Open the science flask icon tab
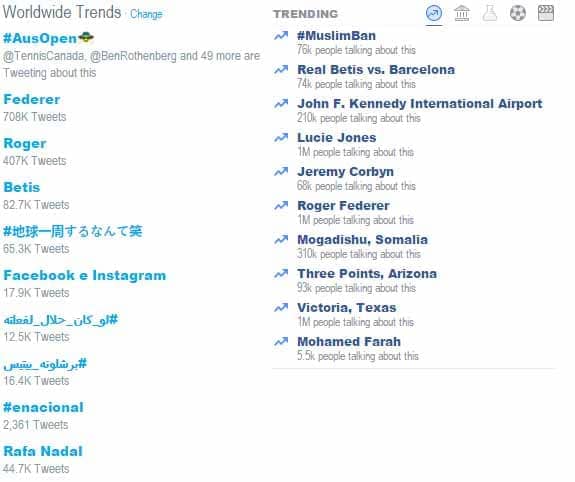 pos(490,14)
